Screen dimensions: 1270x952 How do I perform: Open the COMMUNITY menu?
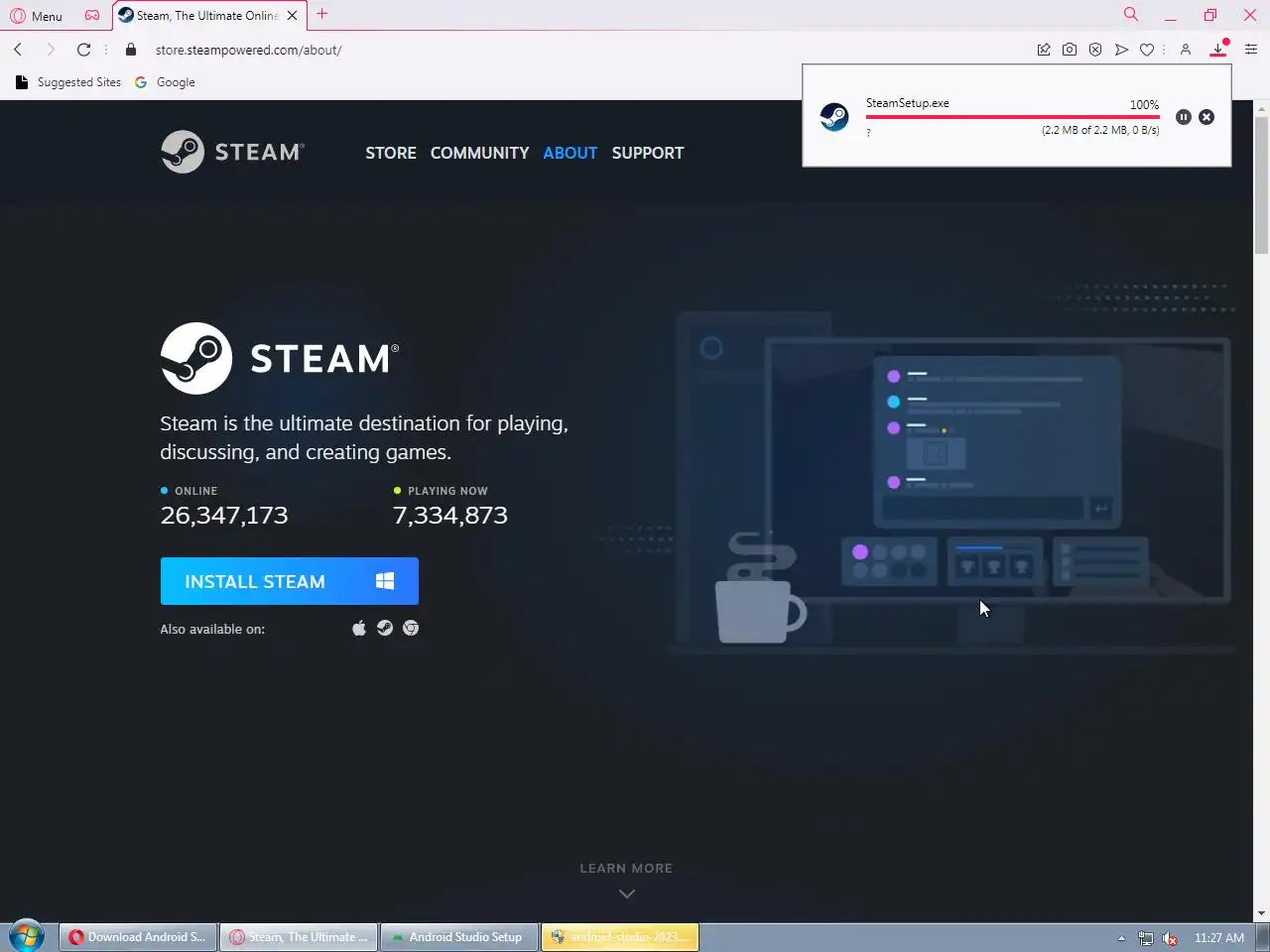(479, 153)
